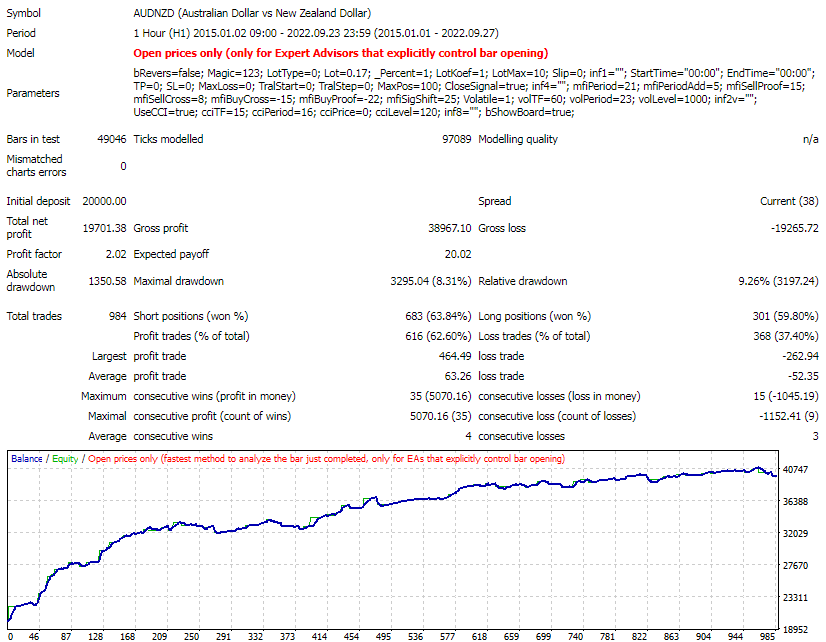Click the chart x-axis label 495
The width and height of the screenshot is (826, 642).
(x=383, y=636)
